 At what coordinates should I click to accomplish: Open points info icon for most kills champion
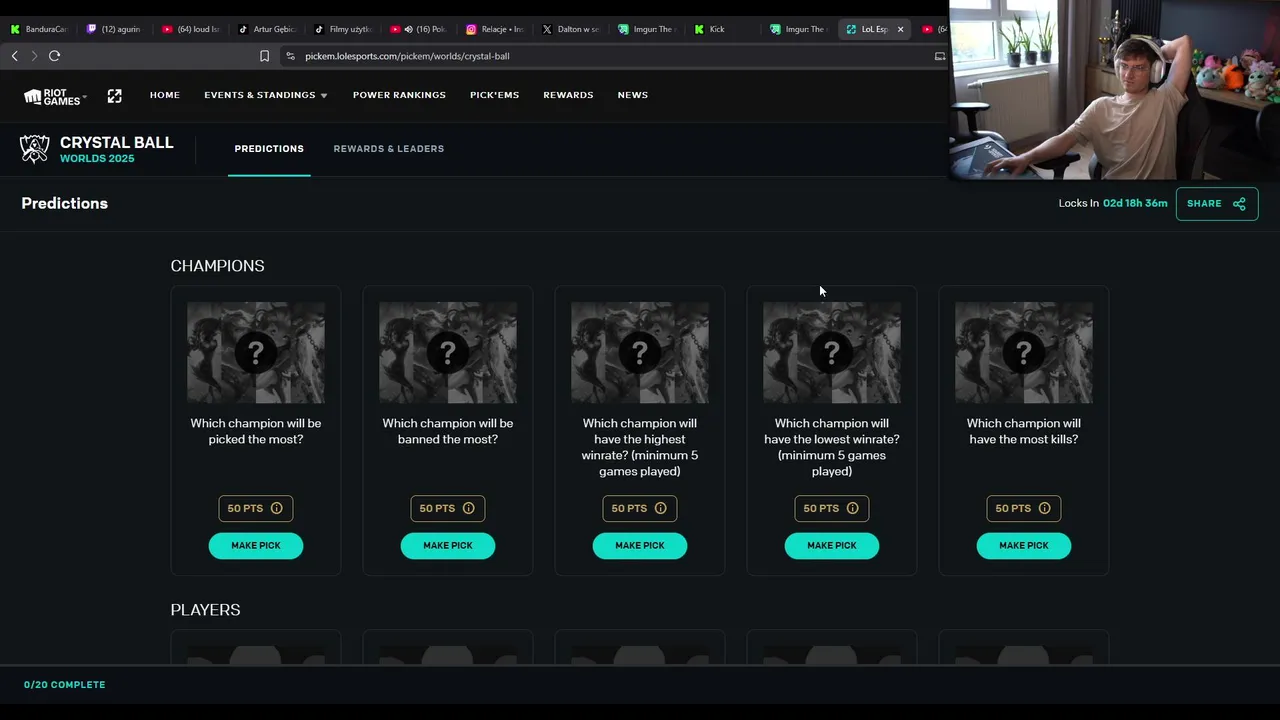tap(1045, 508)
